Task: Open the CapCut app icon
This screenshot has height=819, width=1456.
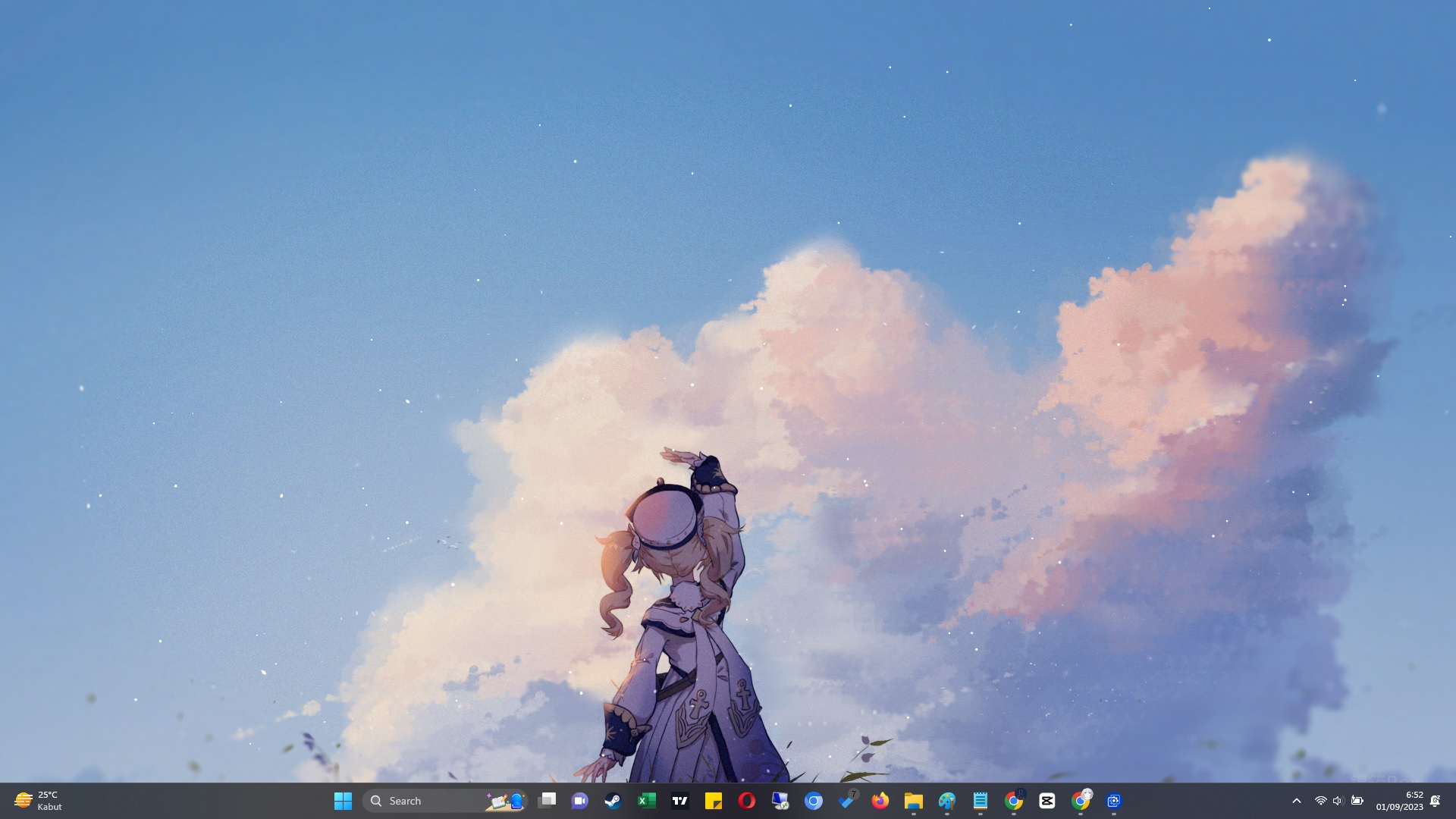Action: click(x=1047, y=801)
